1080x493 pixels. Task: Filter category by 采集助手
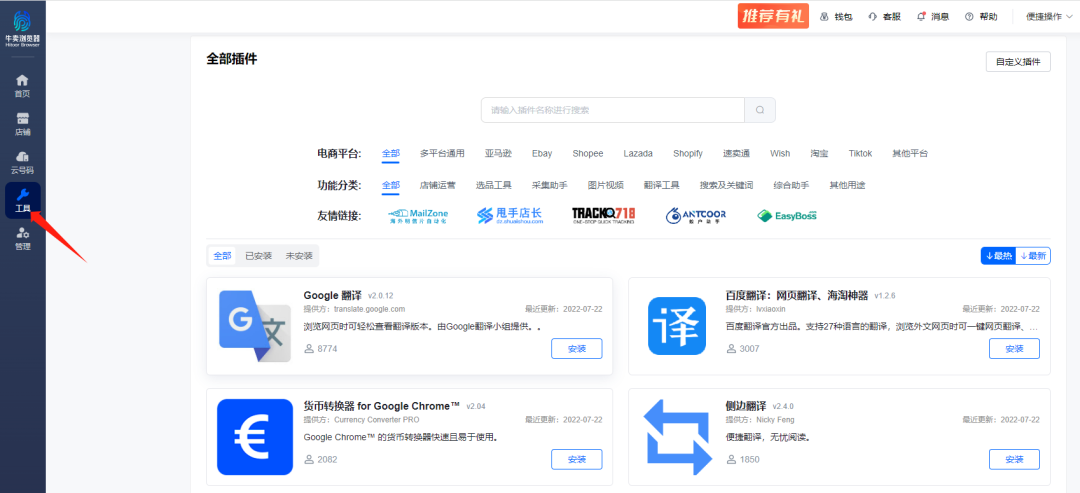[550, 185]
